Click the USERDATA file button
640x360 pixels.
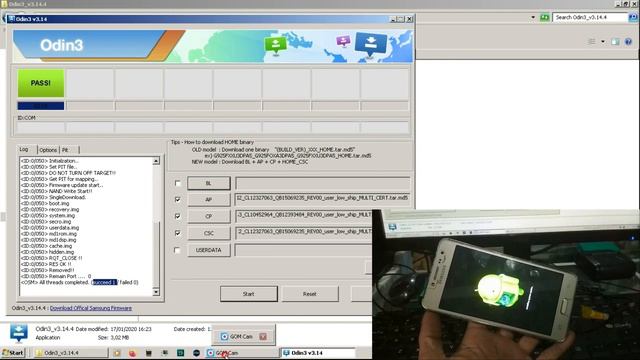point(209,250)
